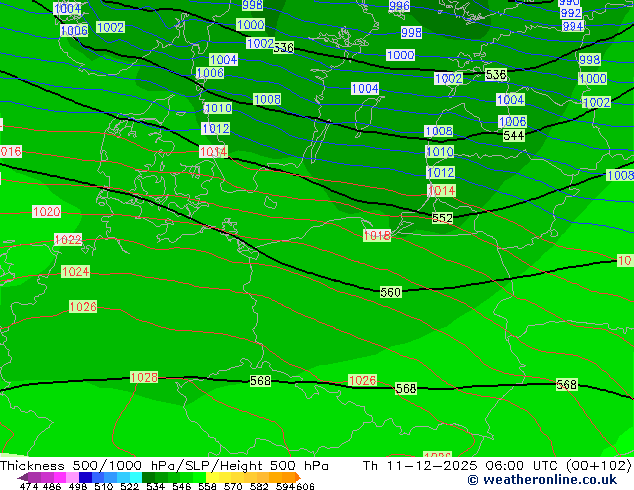Screen dimensions: 634x490
Task: Click the 560 height contour label
Action: (x=391, y=292)
